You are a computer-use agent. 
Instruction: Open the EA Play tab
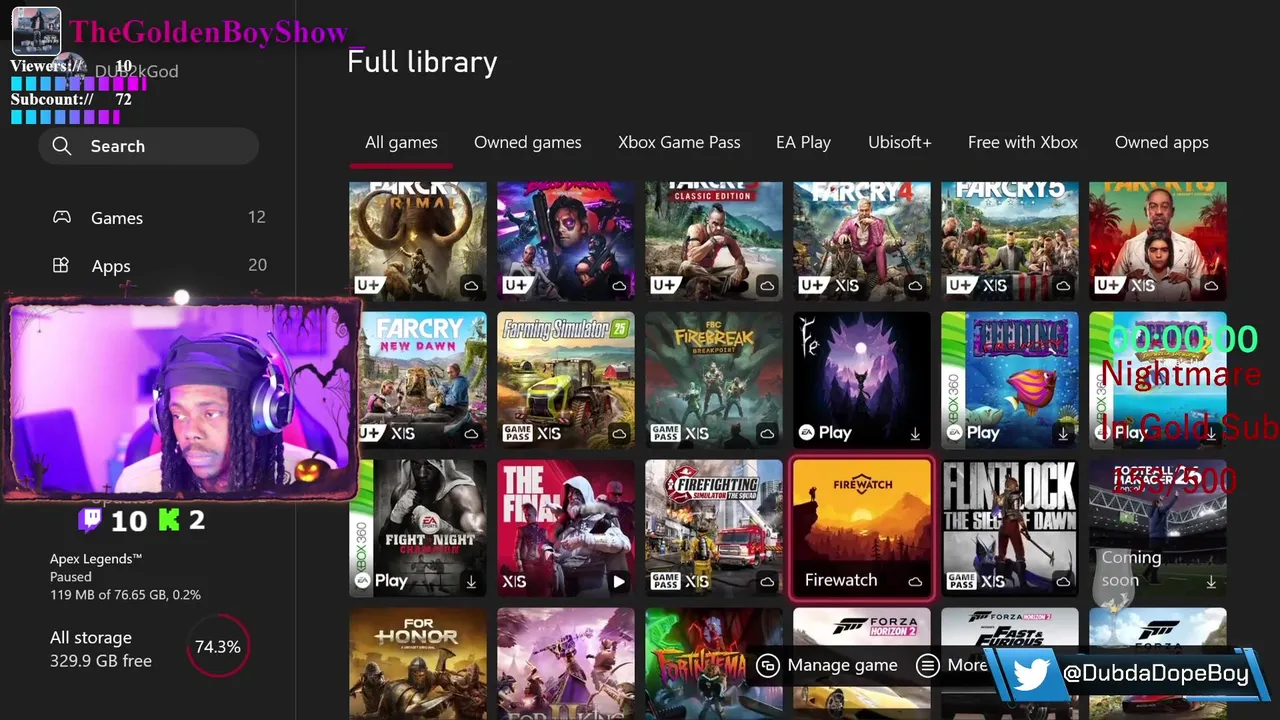tap(803, 142)
